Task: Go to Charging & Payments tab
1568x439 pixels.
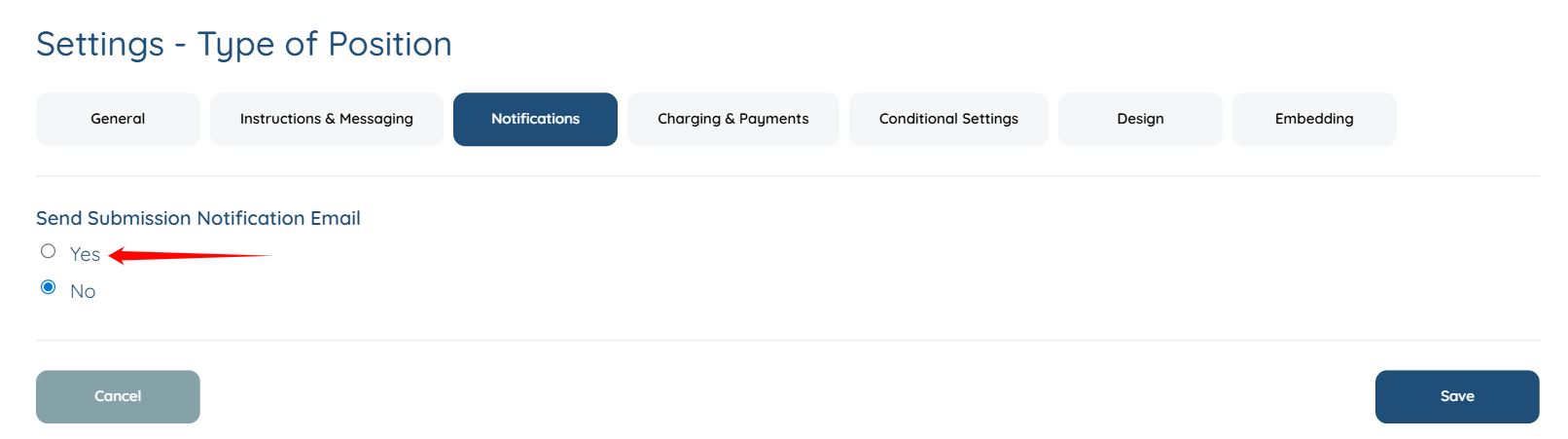Action: pos(732,119)
